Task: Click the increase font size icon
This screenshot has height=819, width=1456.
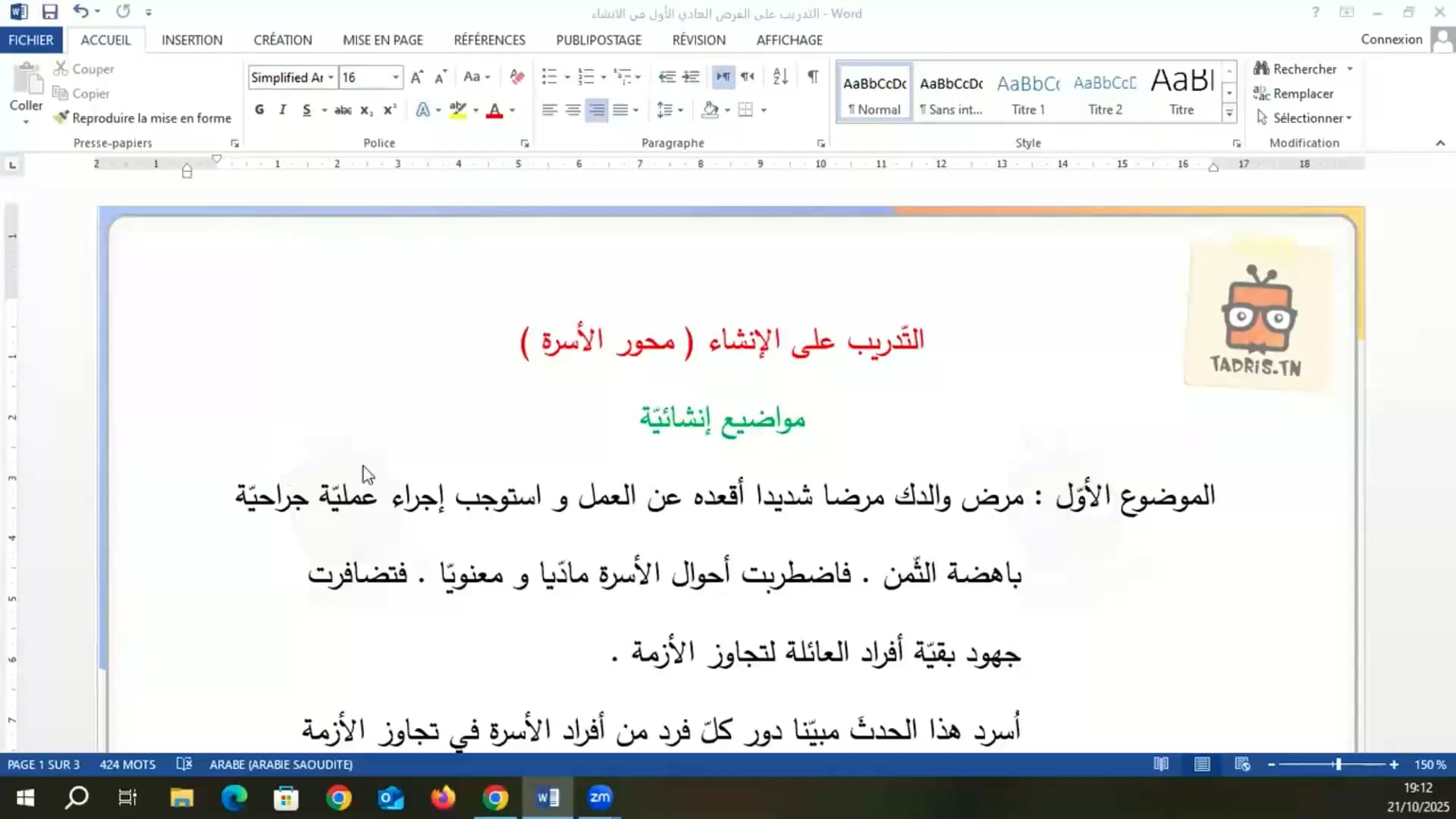Action: pyautogui.click(x=416, y=77)
